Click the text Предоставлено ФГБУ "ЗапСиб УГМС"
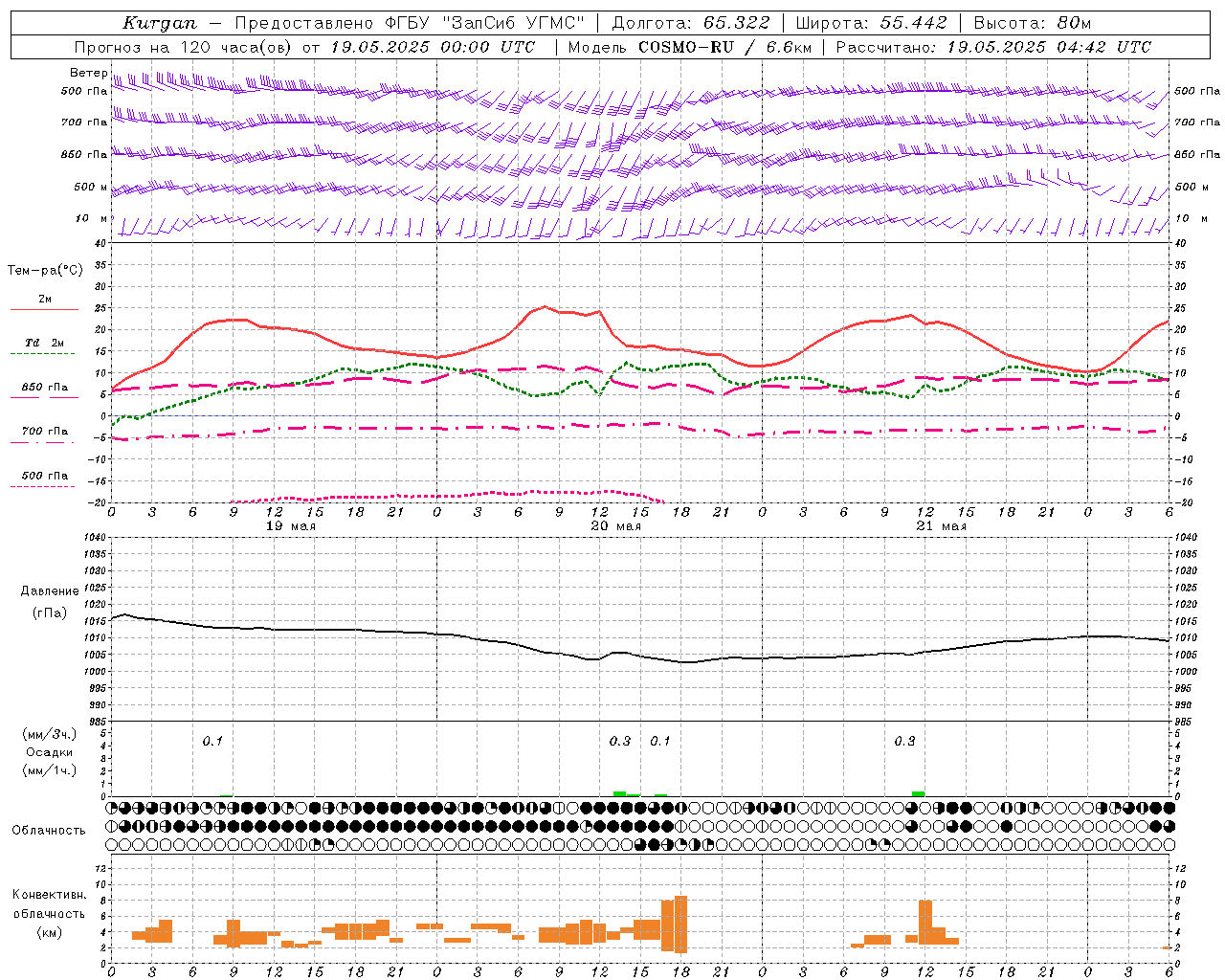 (x=410, y=23)
